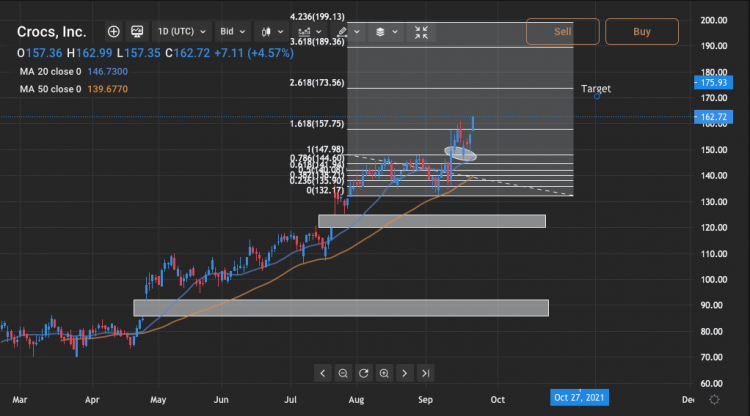Open the layers templates dropdown
The image size is (750, 416).
[386, 32]
